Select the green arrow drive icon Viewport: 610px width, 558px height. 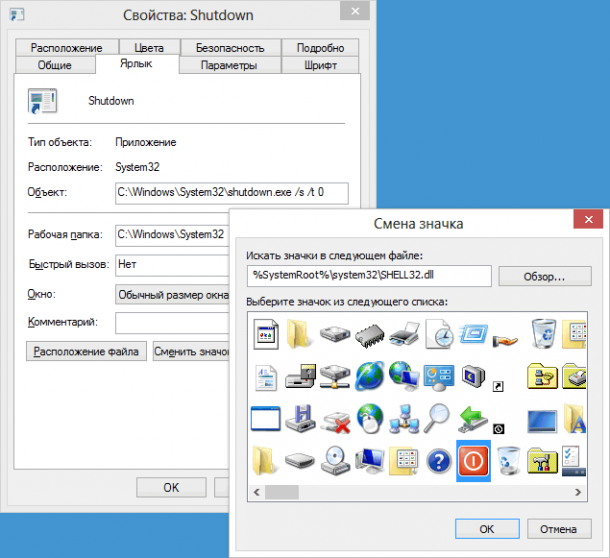coord(471,416)
